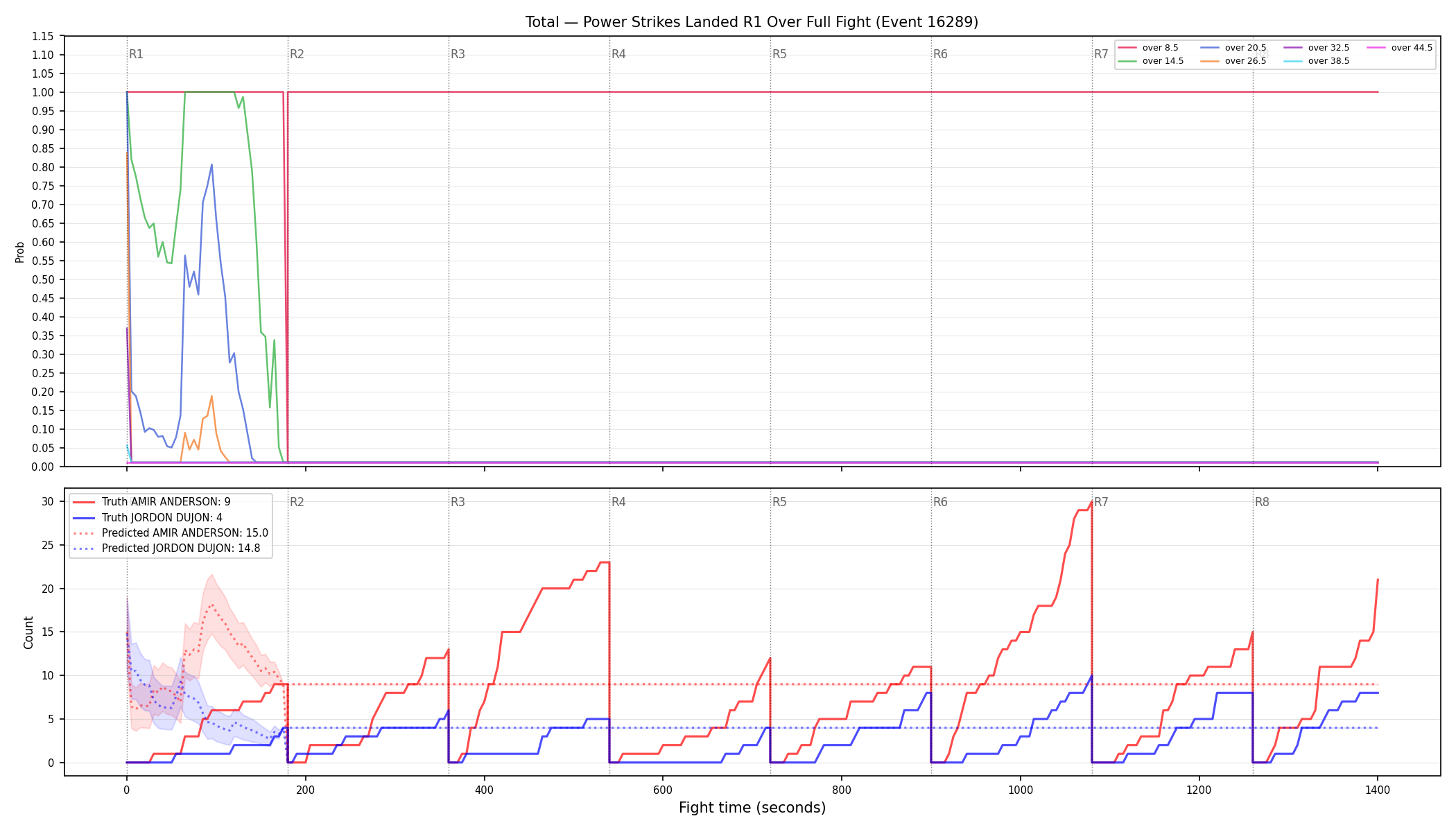Click the 10 tick on the Count axis
This screenshot has width=1456, height=832.
click(48, 675)
